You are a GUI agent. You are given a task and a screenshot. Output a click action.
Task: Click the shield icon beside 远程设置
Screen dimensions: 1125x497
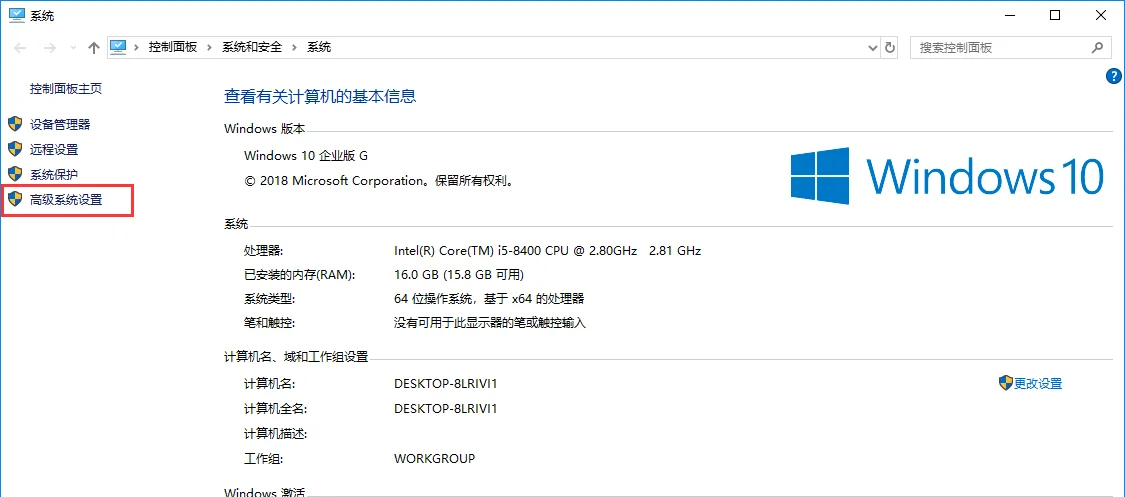(x=14, y=149)
